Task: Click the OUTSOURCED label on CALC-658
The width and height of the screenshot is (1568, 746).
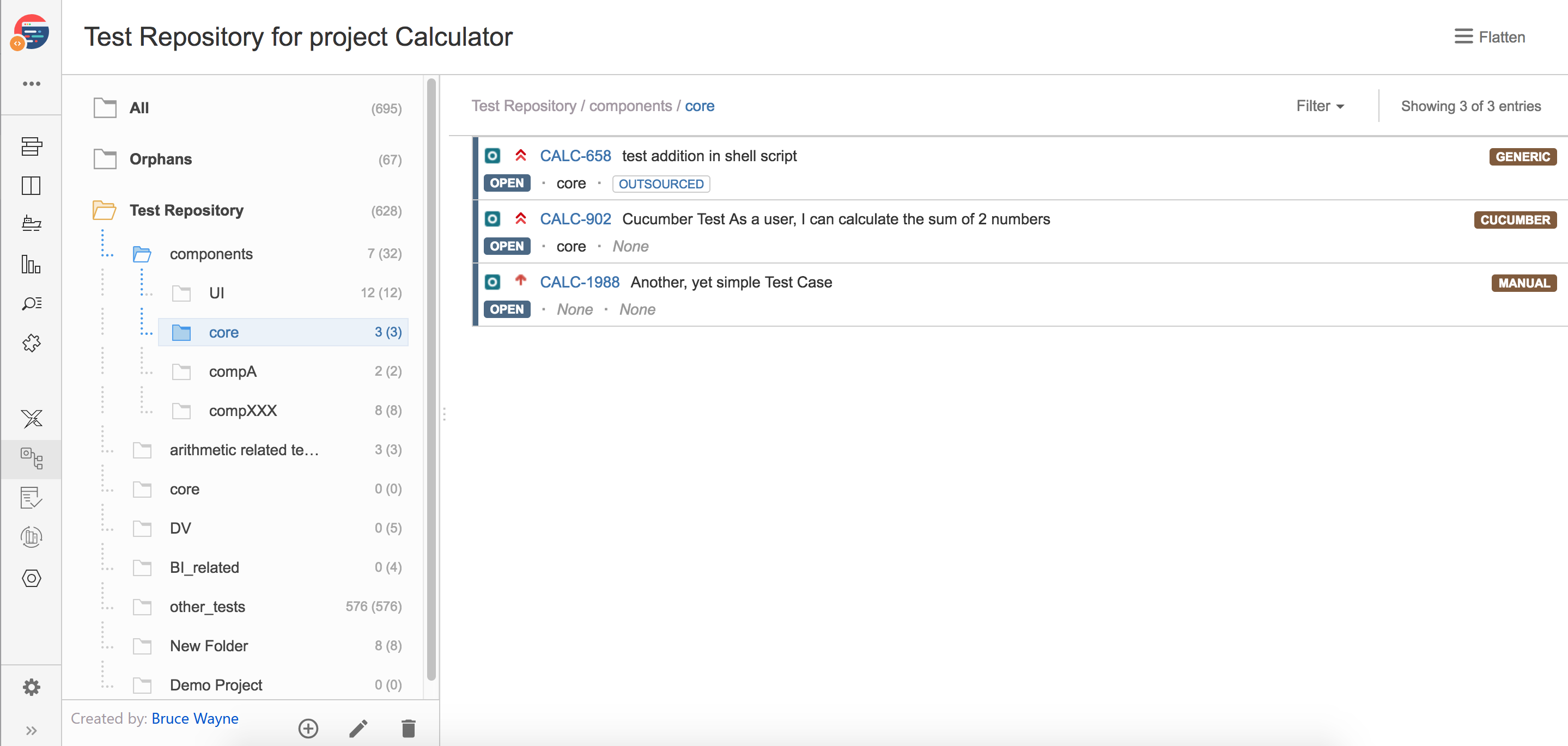Action: click(661, 184)
